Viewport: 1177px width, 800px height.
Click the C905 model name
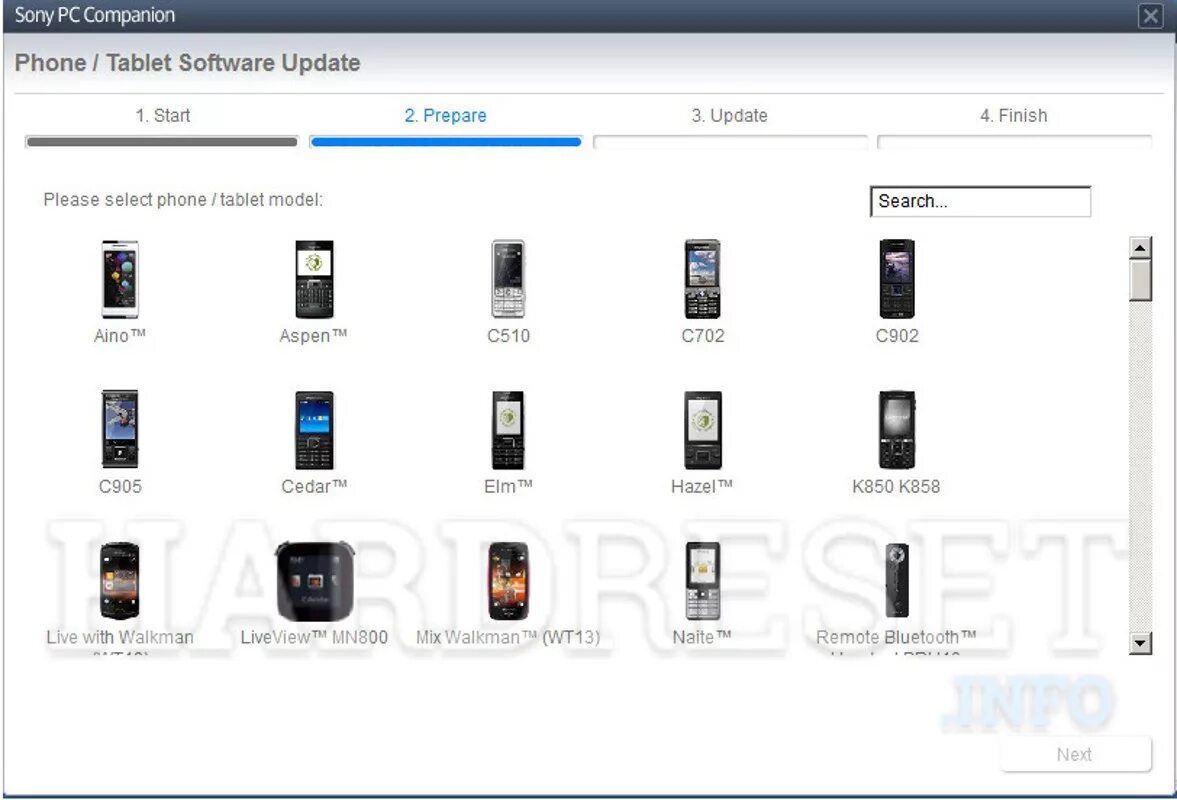click(120, 486)
